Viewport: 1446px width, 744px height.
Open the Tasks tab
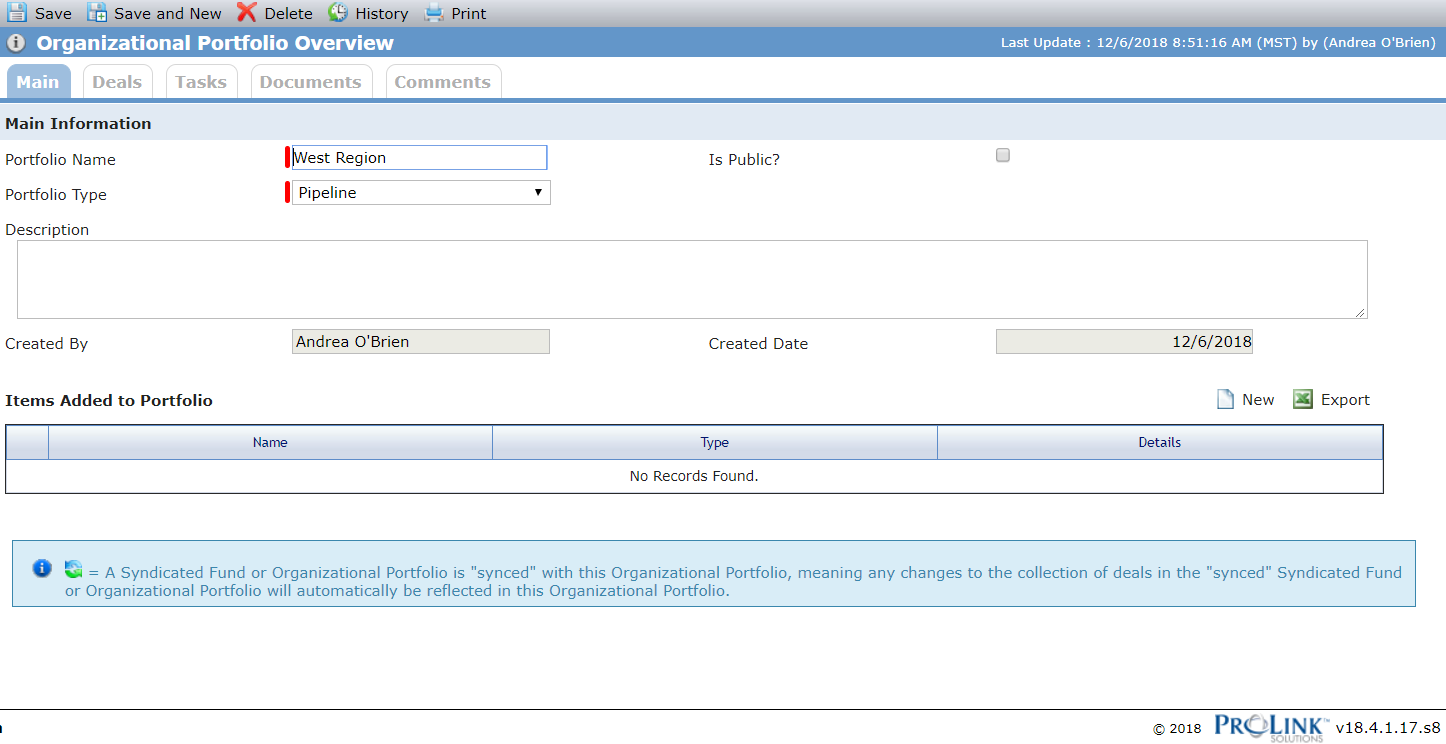tap(201, 82)
